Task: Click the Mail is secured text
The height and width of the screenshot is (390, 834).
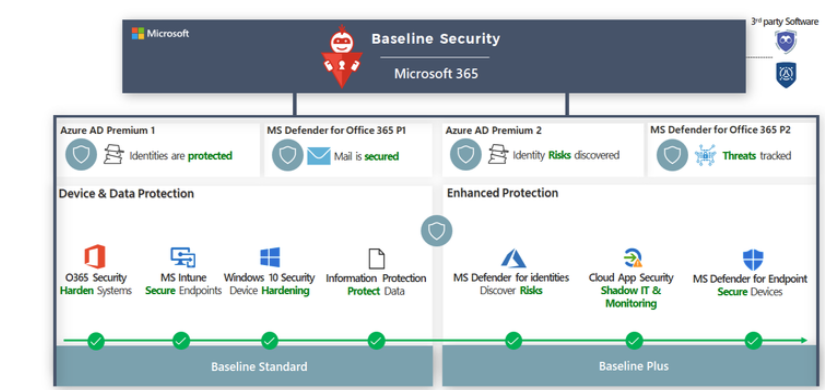Action: (366, 156)
